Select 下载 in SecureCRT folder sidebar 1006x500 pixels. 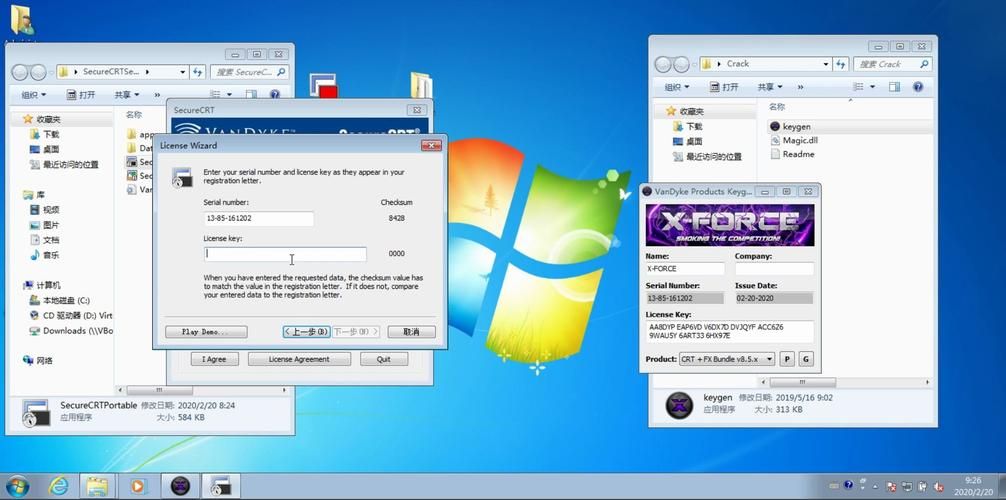click(x=44, y=135)
